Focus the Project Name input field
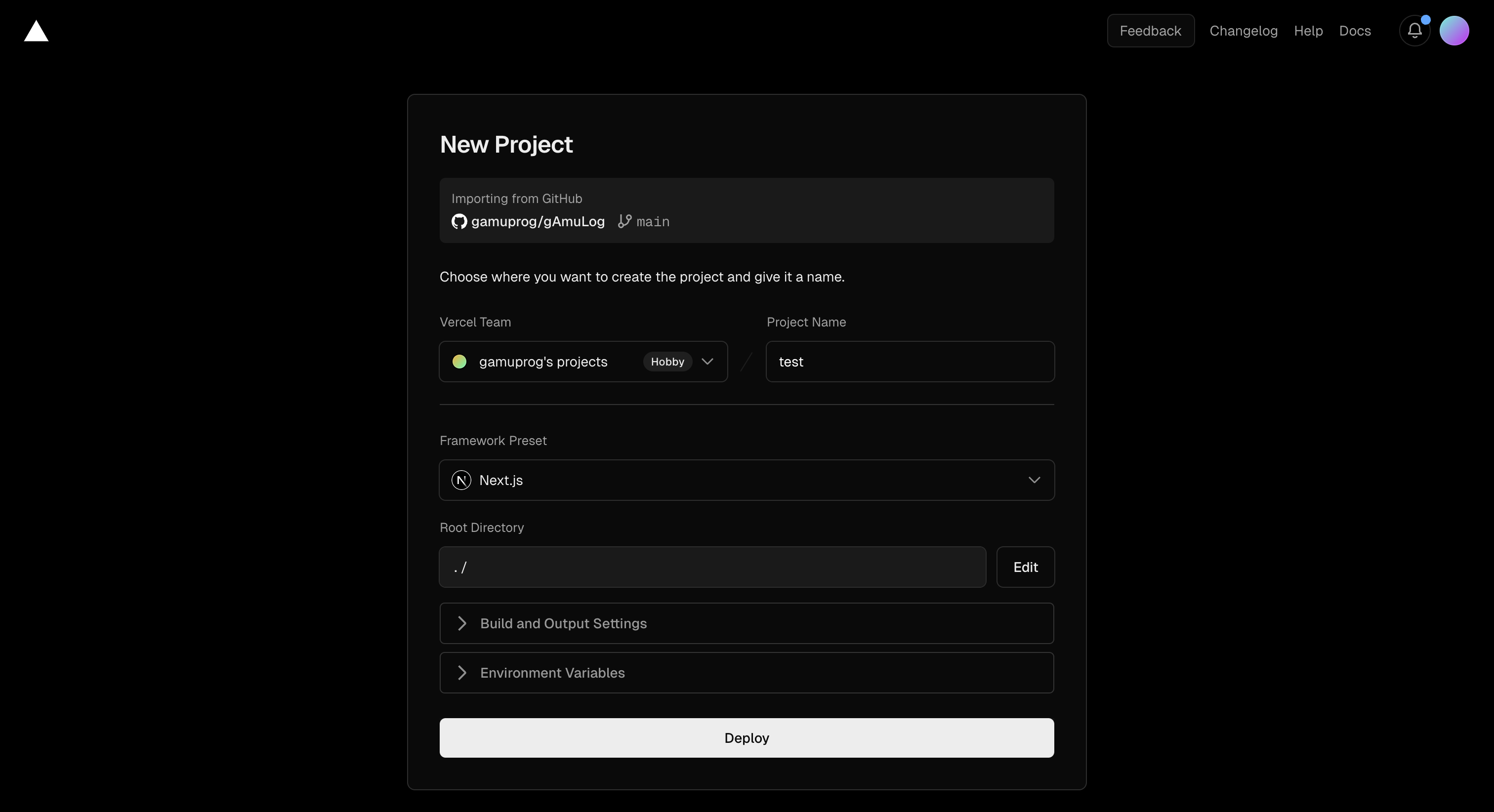1494x812 pixels. pos(910,362)
